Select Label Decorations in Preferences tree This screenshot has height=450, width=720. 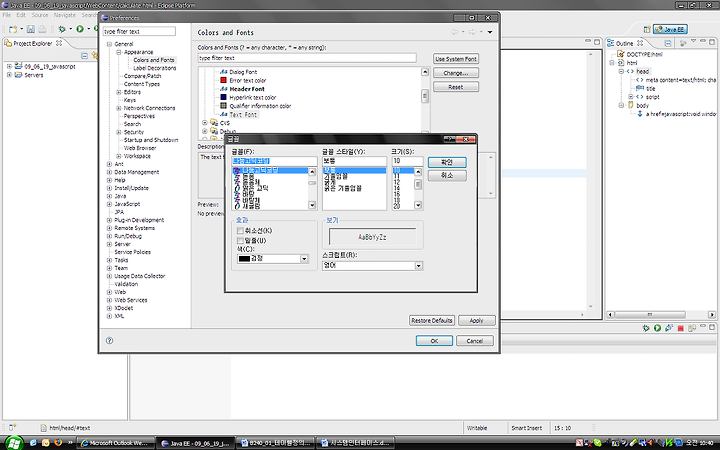coord(155,68)
